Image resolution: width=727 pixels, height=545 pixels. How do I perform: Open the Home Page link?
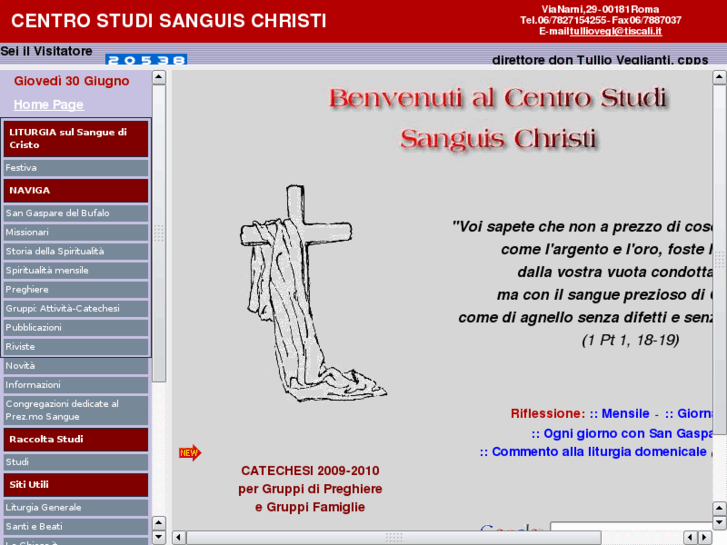[x=49, y=105]
